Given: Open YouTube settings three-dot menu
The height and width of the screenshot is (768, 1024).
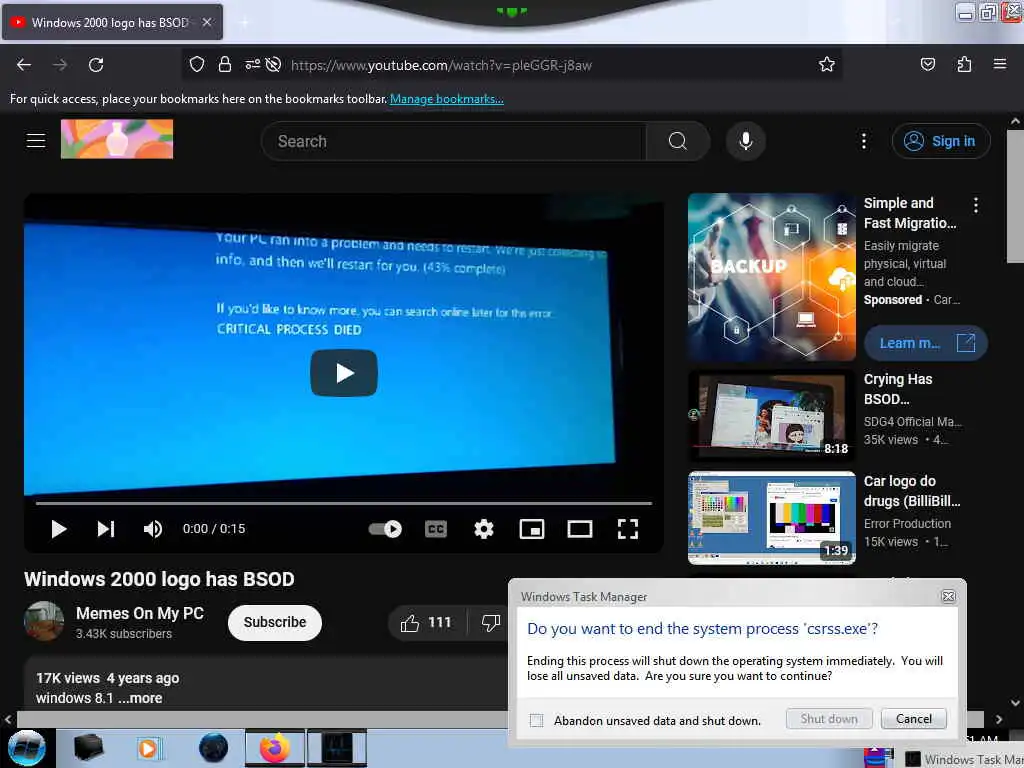Looking at the screenshot, I should point(863,141).
